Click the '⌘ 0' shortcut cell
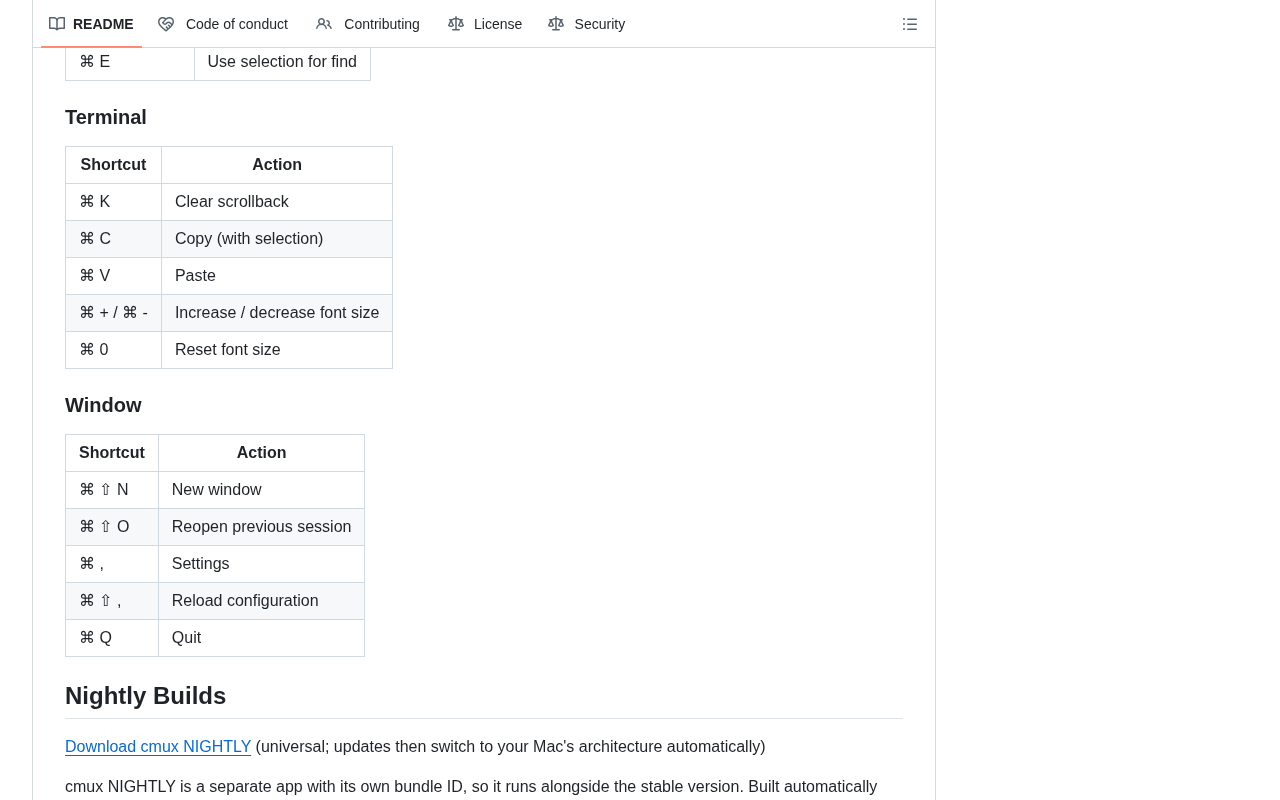 (x=114, y=350)
